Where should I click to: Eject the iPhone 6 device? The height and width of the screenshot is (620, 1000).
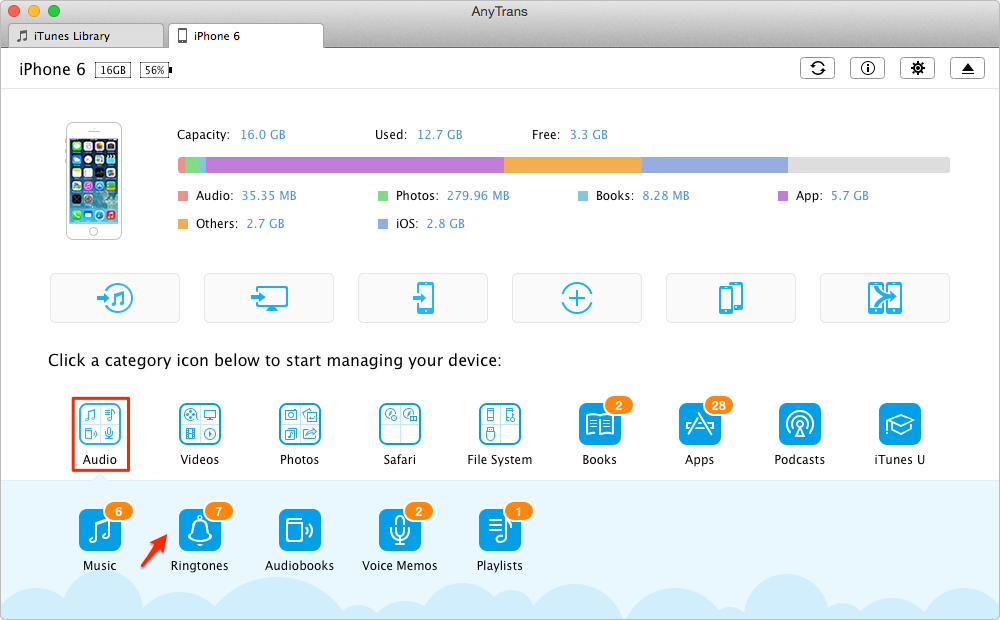pos(967,68)
